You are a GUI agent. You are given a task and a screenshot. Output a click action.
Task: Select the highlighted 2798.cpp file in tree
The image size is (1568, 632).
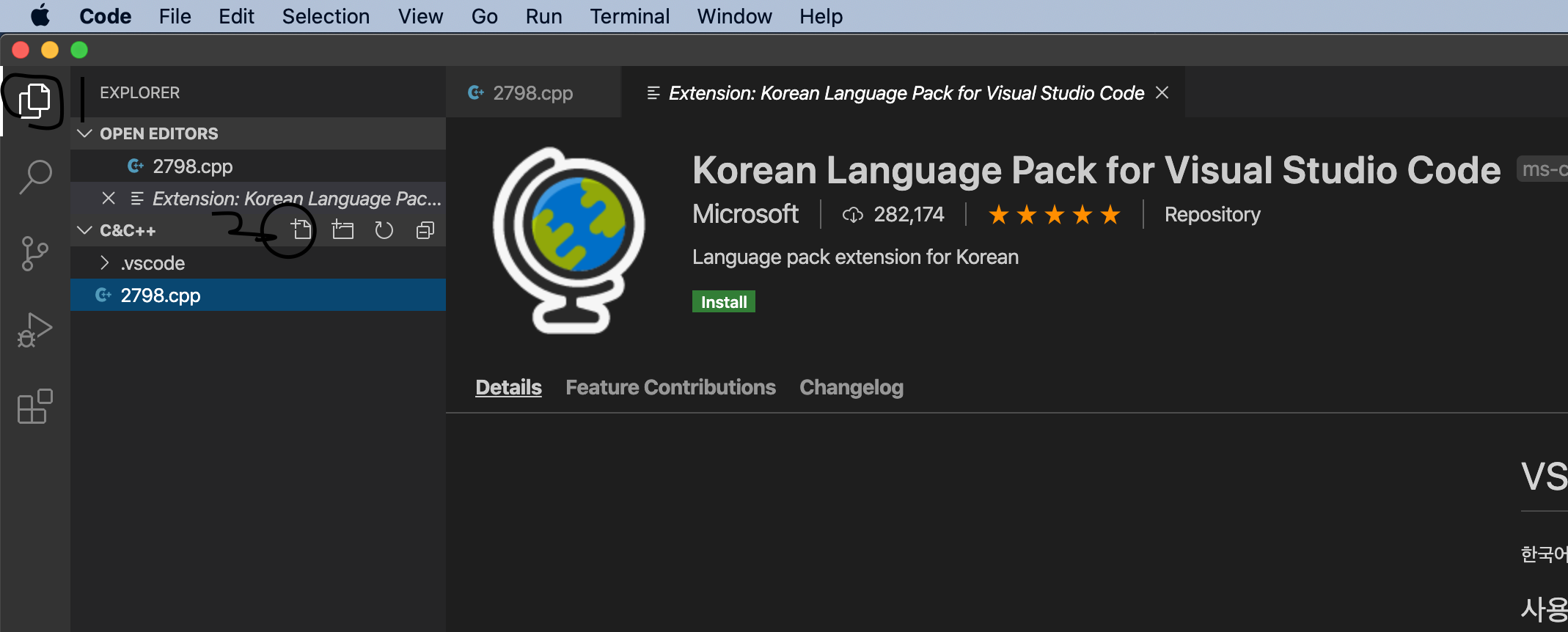258,295
